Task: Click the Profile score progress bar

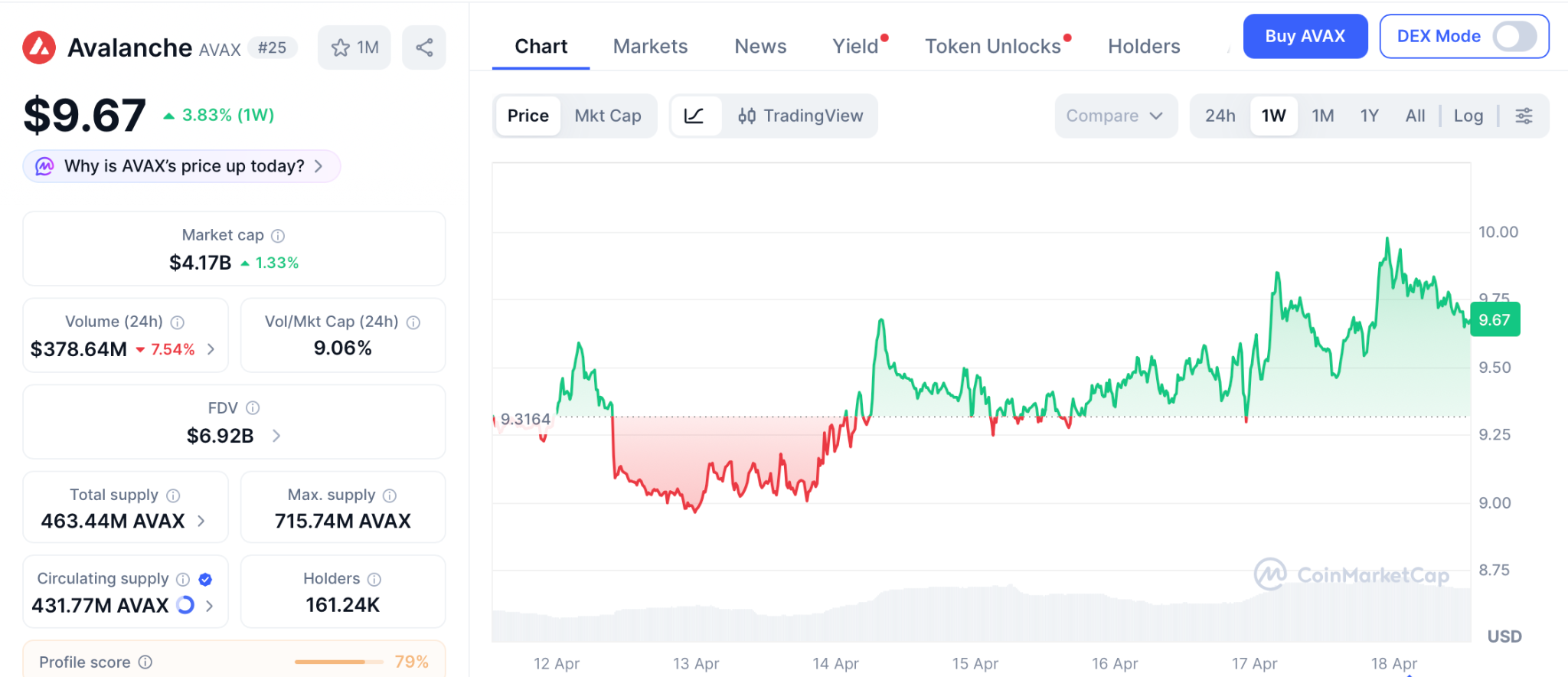Action: point(338,662)
